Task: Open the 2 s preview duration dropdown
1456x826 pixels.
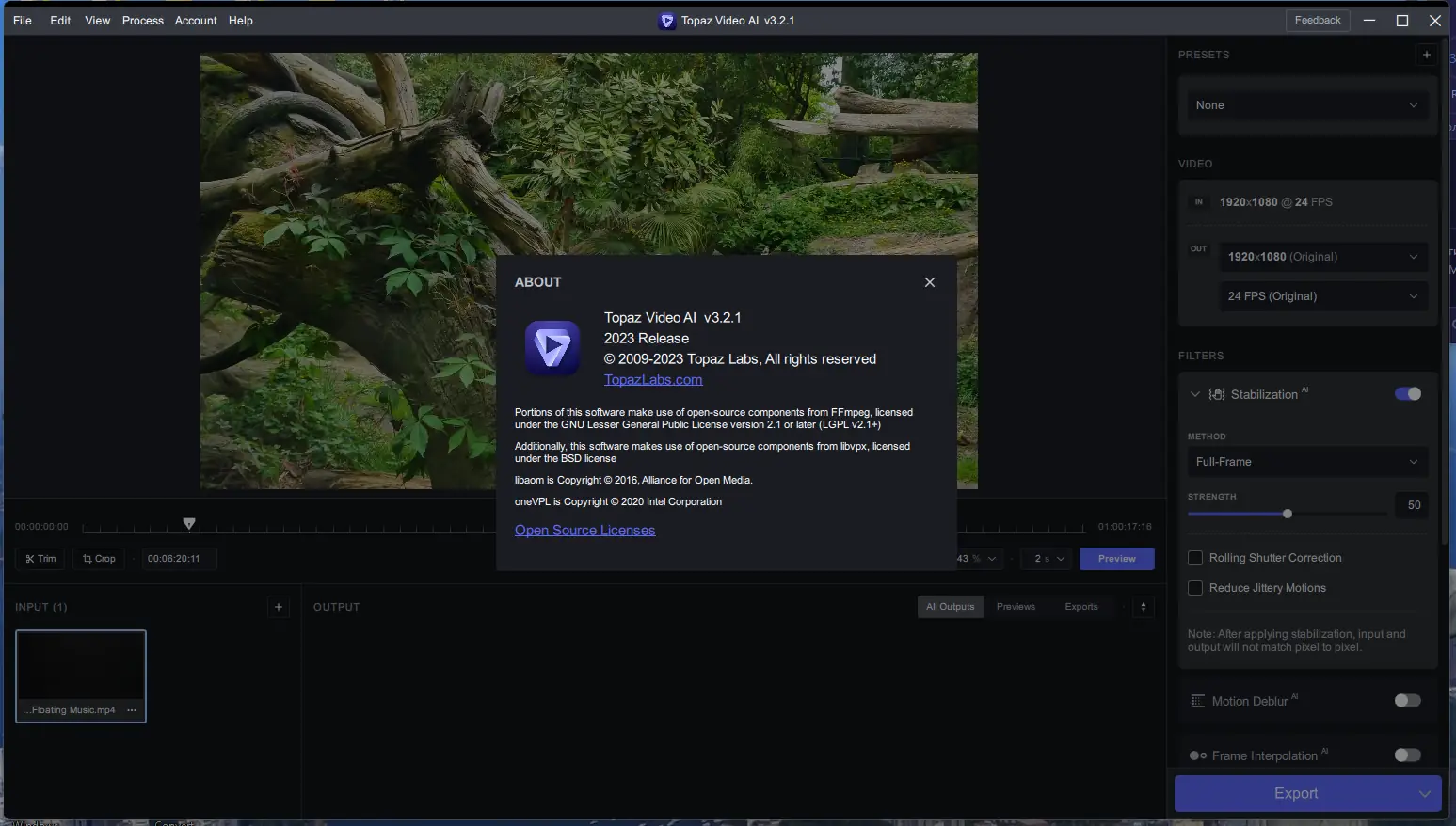Action: pyautogui.click(x=1048, y=559)
